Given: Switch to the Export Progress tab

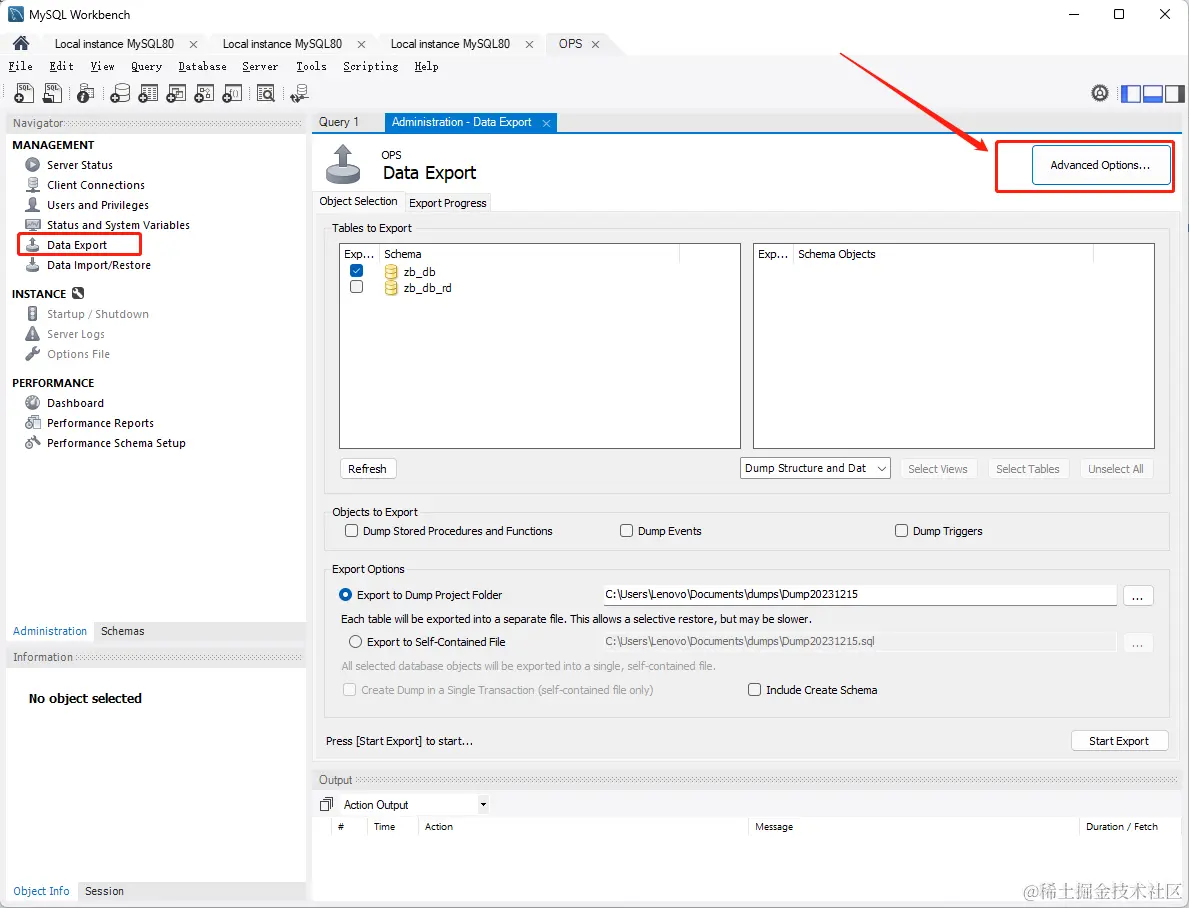Looking at the screenshot, I should 447,203.
